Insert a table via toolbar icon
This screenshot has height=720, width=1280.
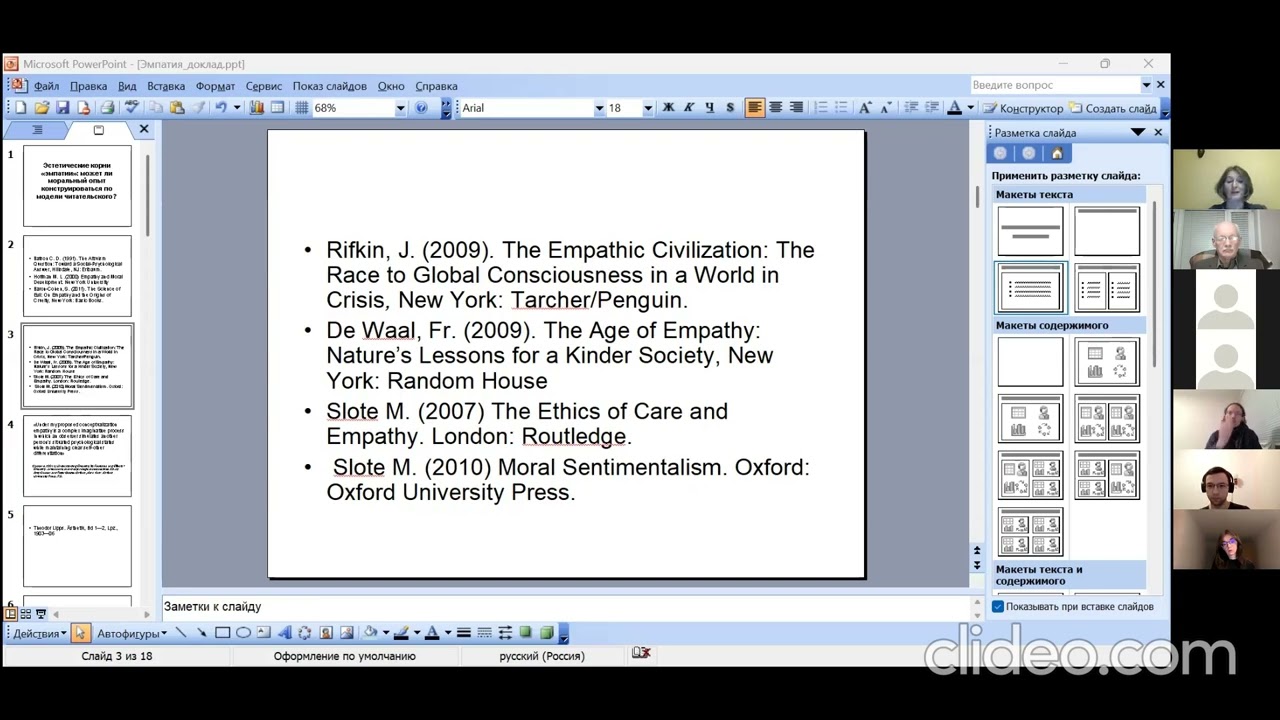click(277, 108)
